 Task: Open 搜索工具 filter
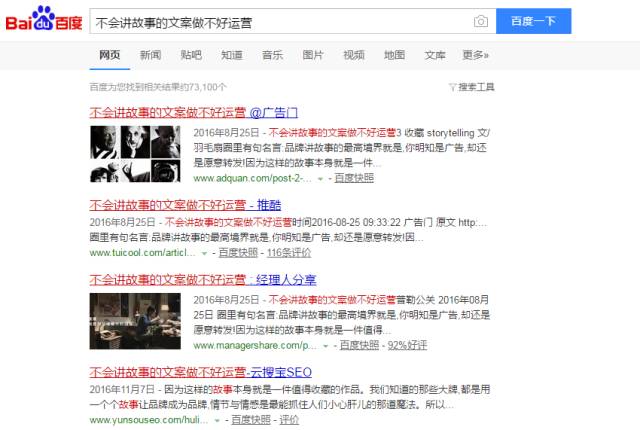click(x=472, y=87)
